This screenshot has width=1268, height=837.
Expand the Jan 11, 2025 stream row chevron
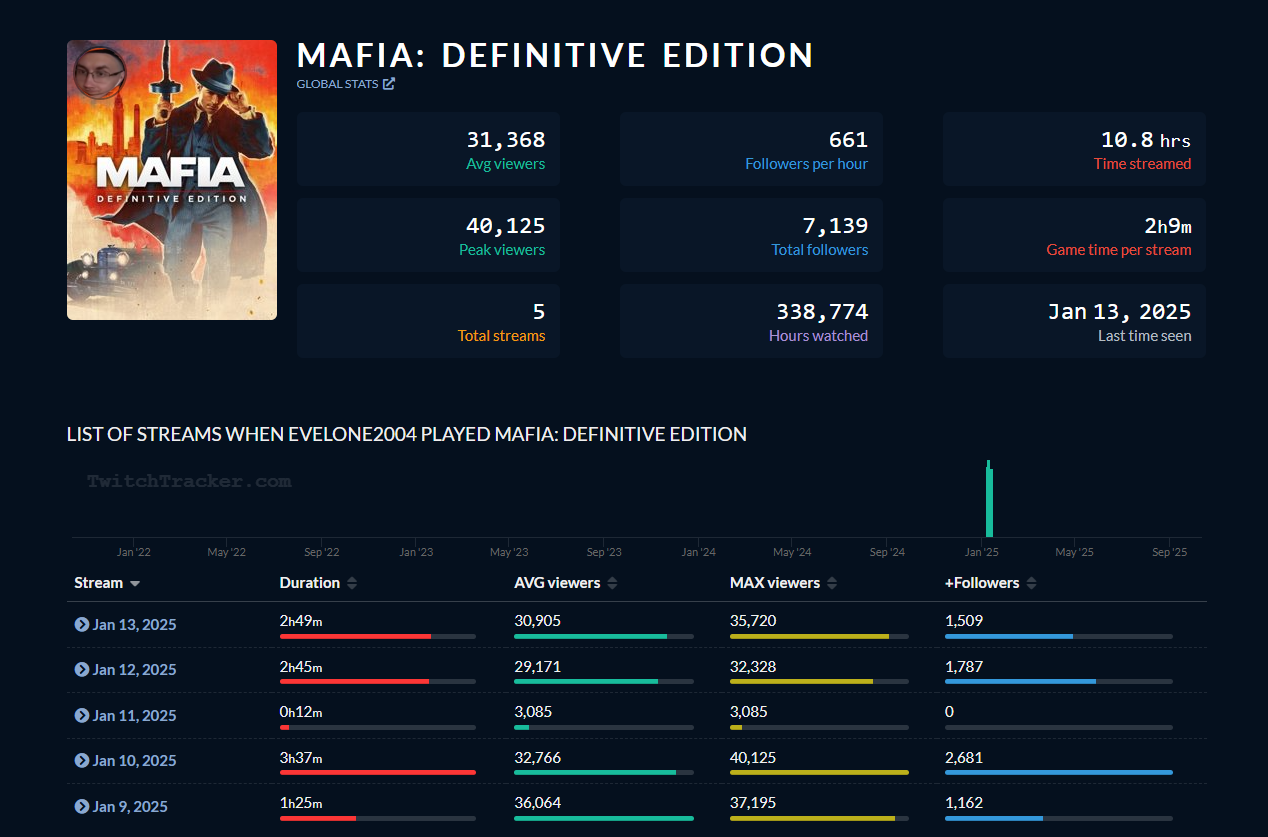click(x=82, y=715)
